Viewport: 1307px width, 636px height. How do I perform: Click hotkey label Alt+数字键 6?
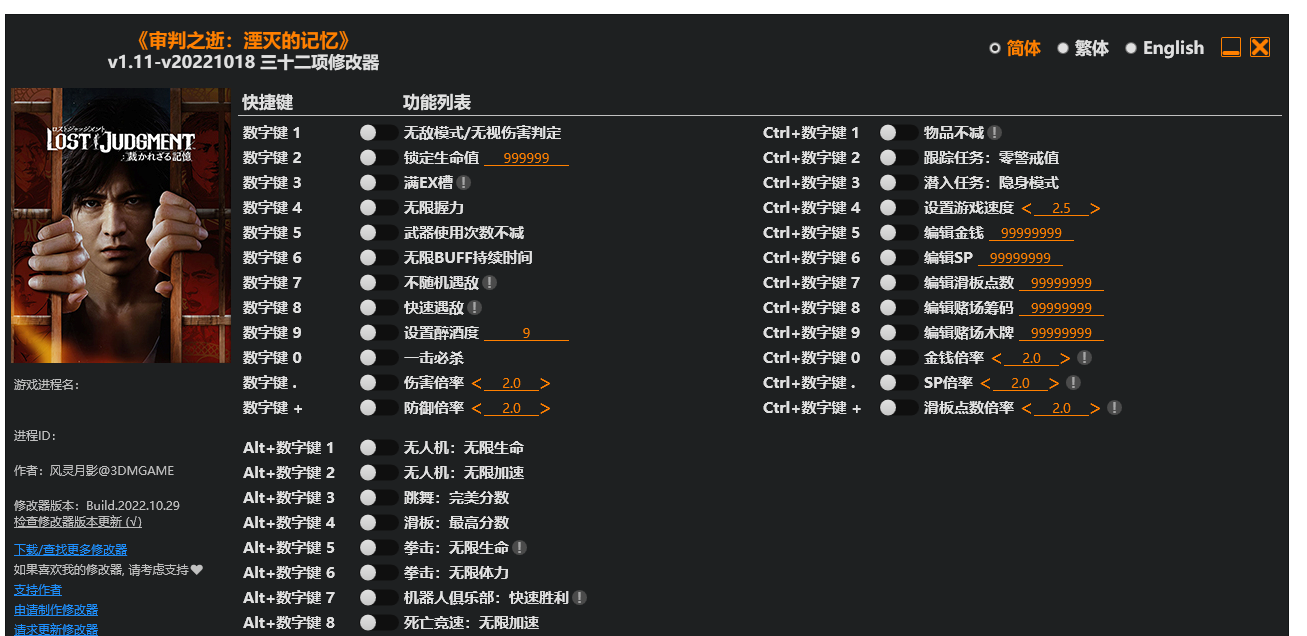tap(289, 573)
